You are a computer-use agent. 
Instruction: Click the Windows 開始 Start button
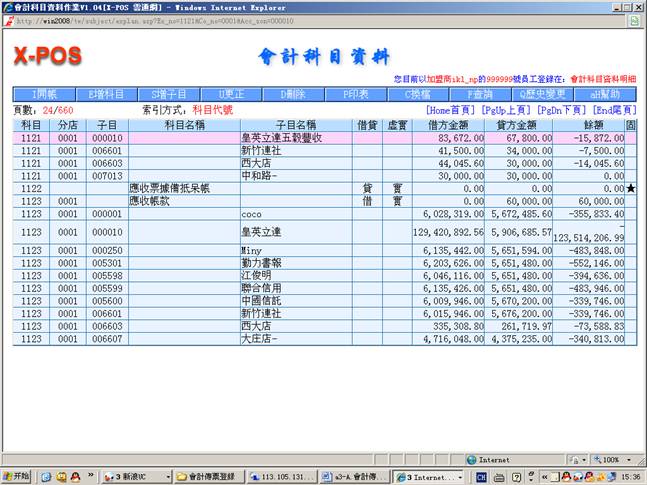pyautogui.click(x=18, y=477)
